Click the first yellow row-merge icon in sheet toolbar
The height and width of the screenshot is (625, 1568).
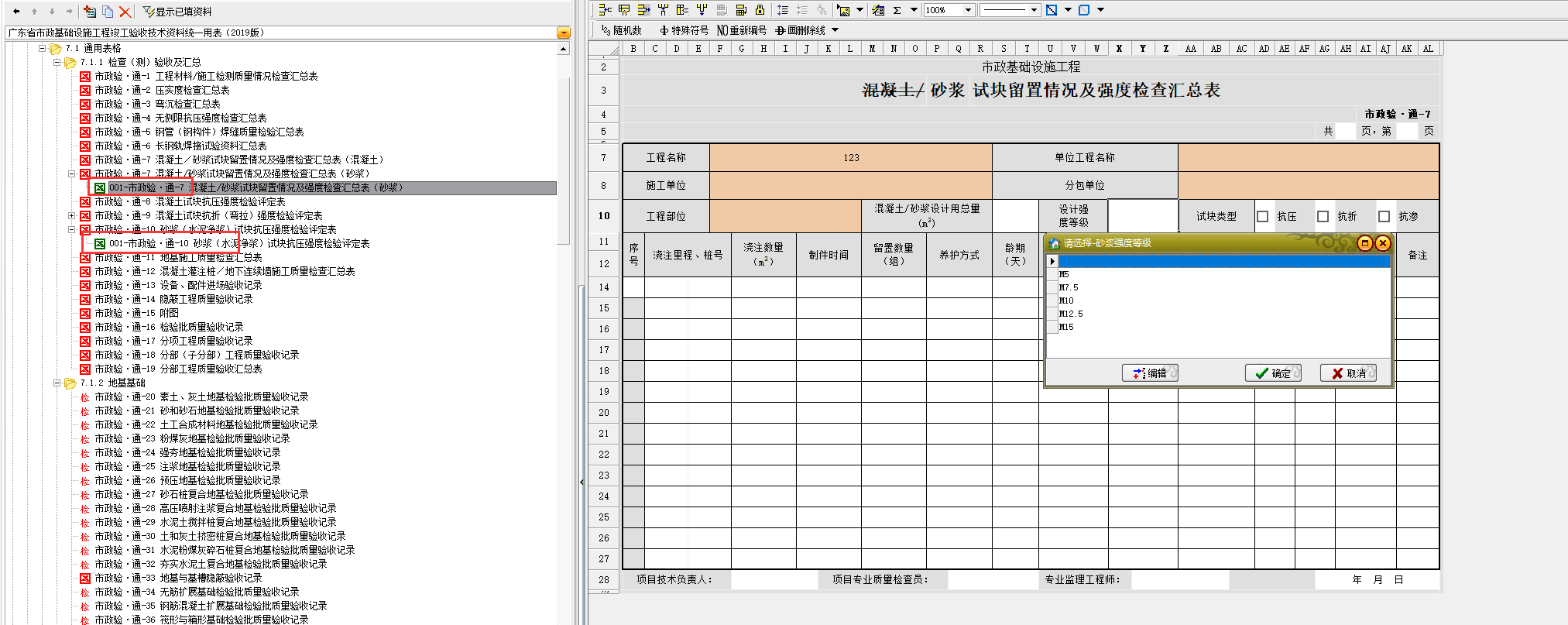[x=606, y=10]
